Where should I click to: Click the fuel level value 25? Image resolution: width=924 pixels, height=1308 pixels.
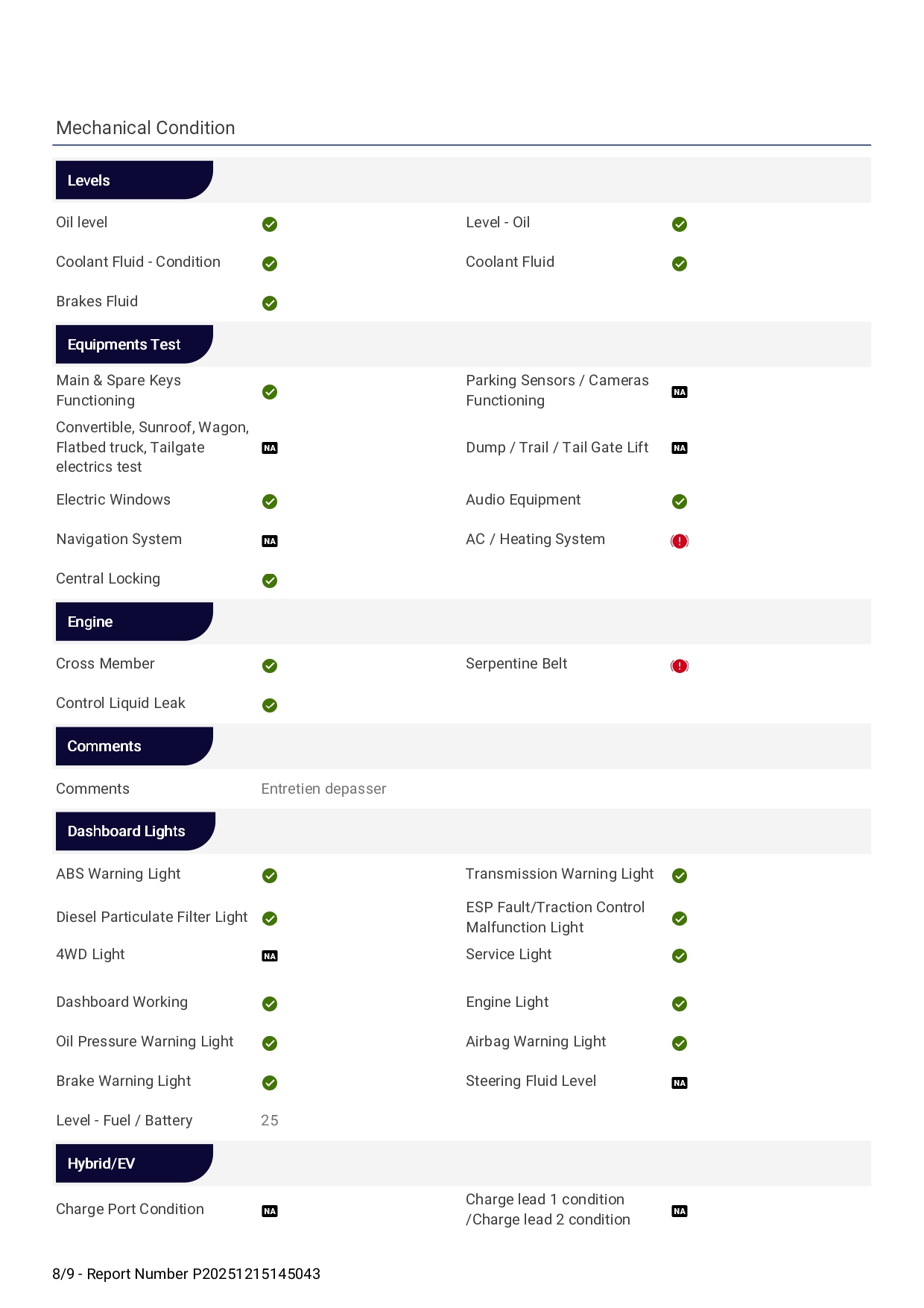pyautogui.click(x=270, y=1120)
